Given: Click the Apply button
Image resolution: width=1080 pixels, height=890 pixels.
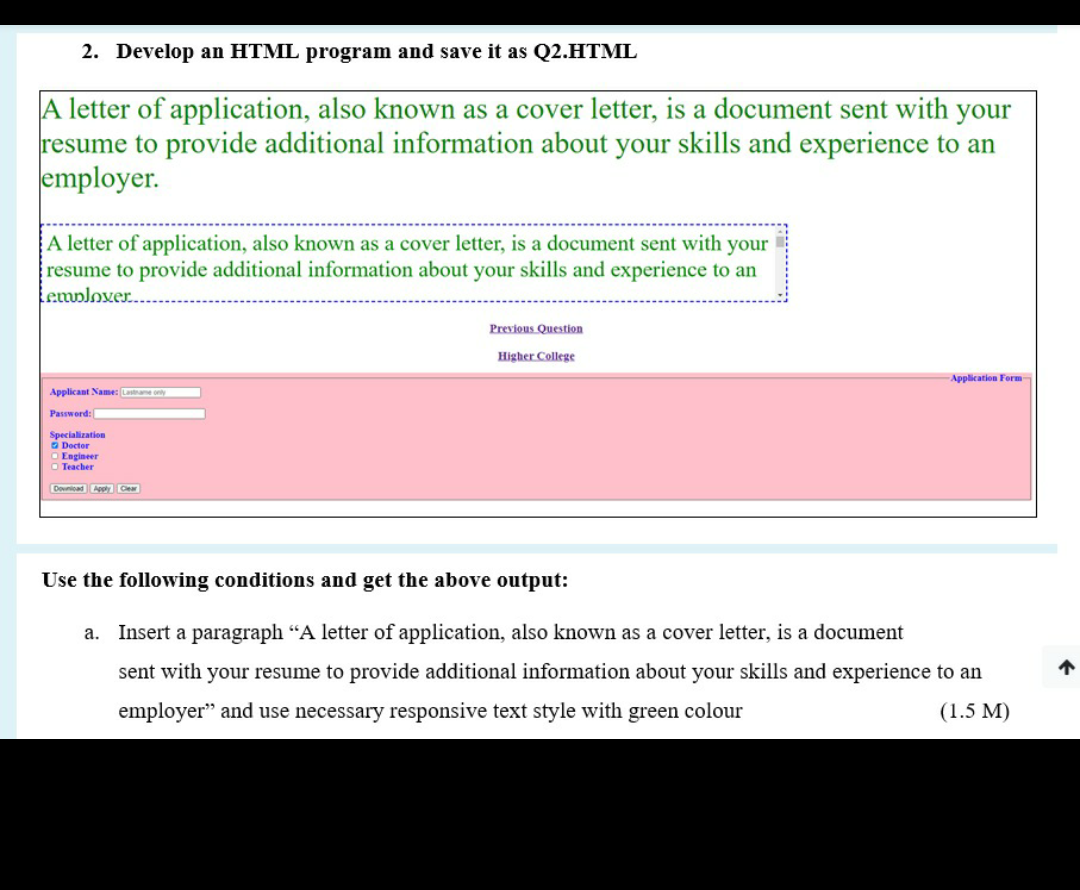Looking at the screenshot, I should [x=101, y=489].
